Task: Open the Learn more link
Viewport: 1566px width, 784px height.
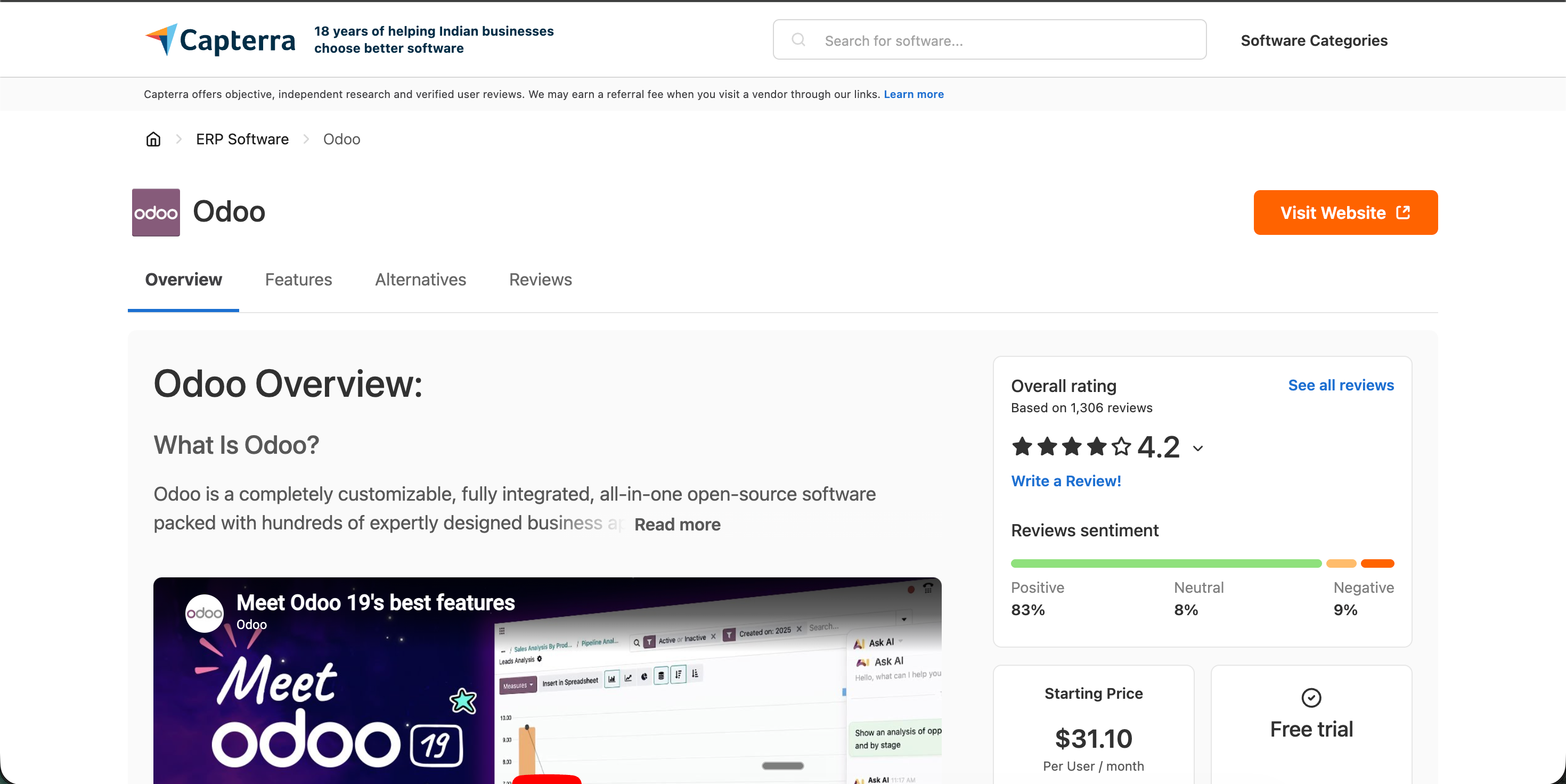Action: click(x=913, y=94)
